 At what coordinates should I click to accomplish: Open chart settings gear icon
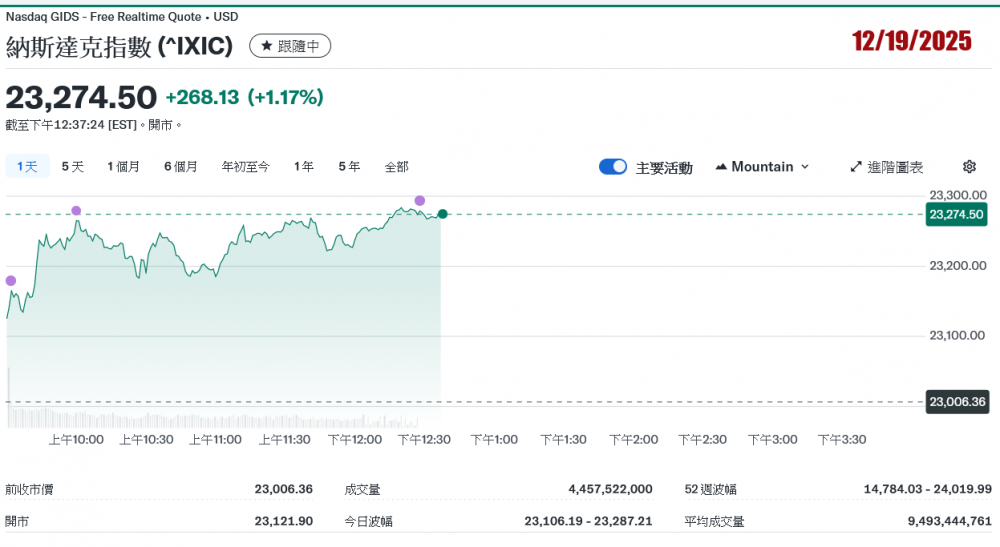(968, 167)
